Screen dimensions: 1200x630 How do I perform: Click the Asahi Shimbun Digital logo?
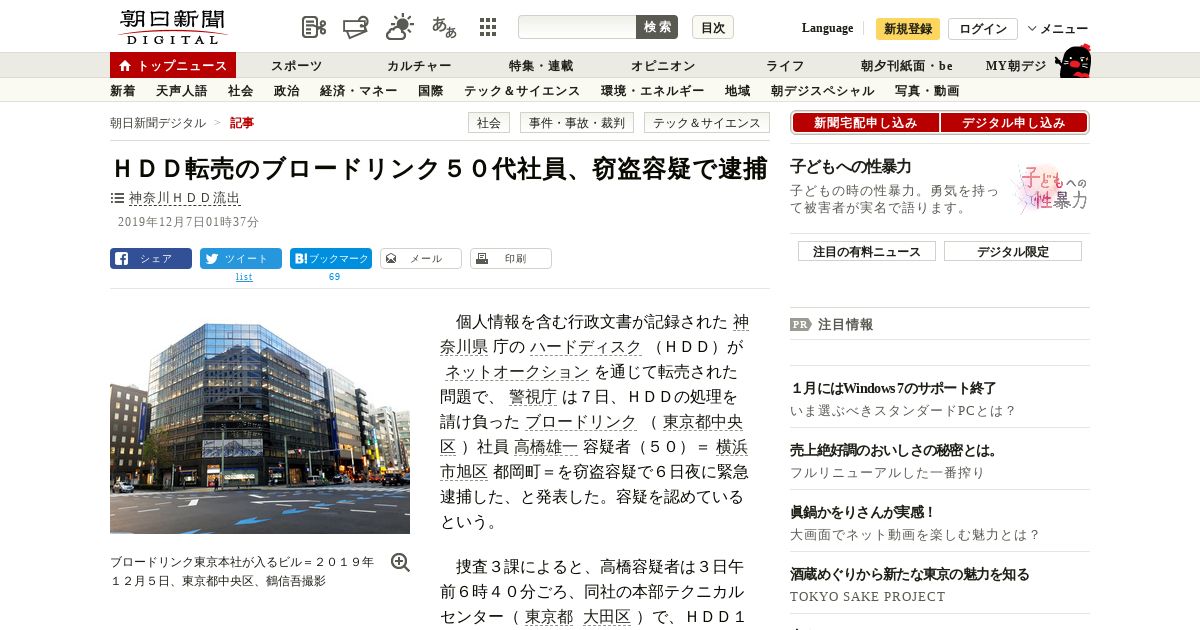173,27
